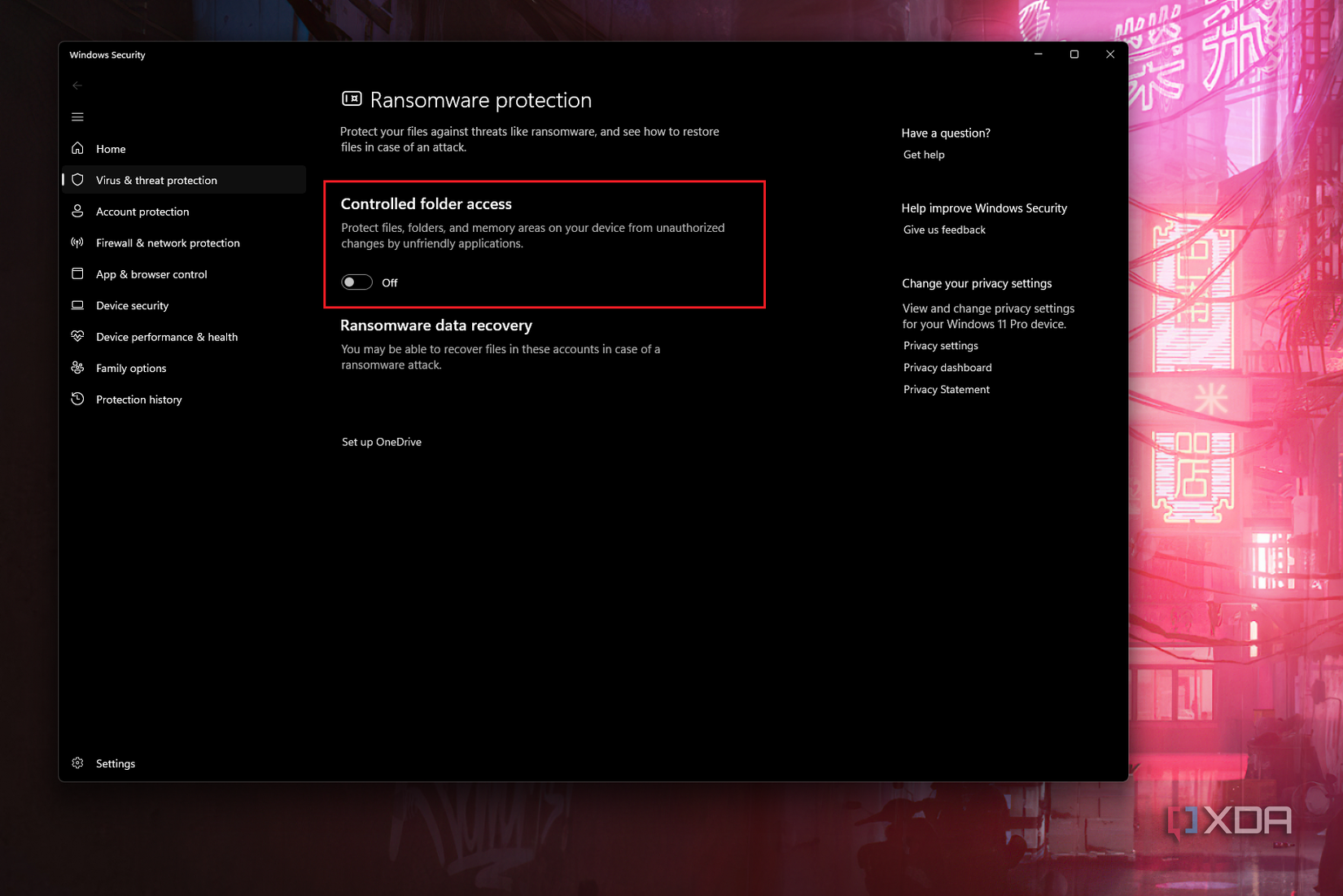Screen dimensions: 1343x896
Task: Open the Privacy settings link
Action: [941, 346]
